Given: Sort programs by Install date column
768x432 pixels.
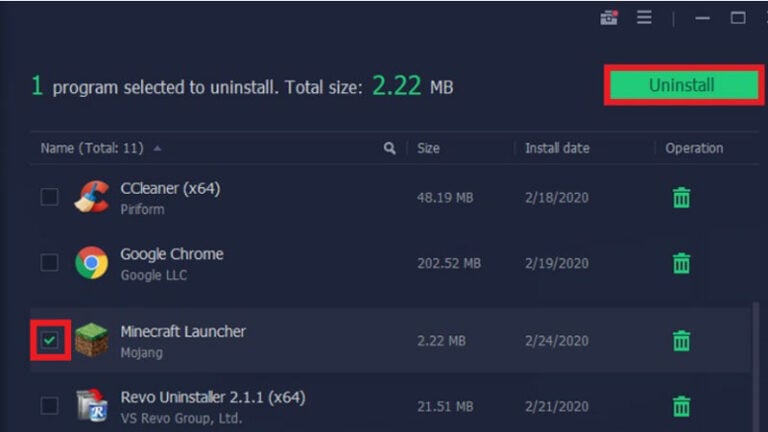Looking at the screenshot, I should (557, 148).
